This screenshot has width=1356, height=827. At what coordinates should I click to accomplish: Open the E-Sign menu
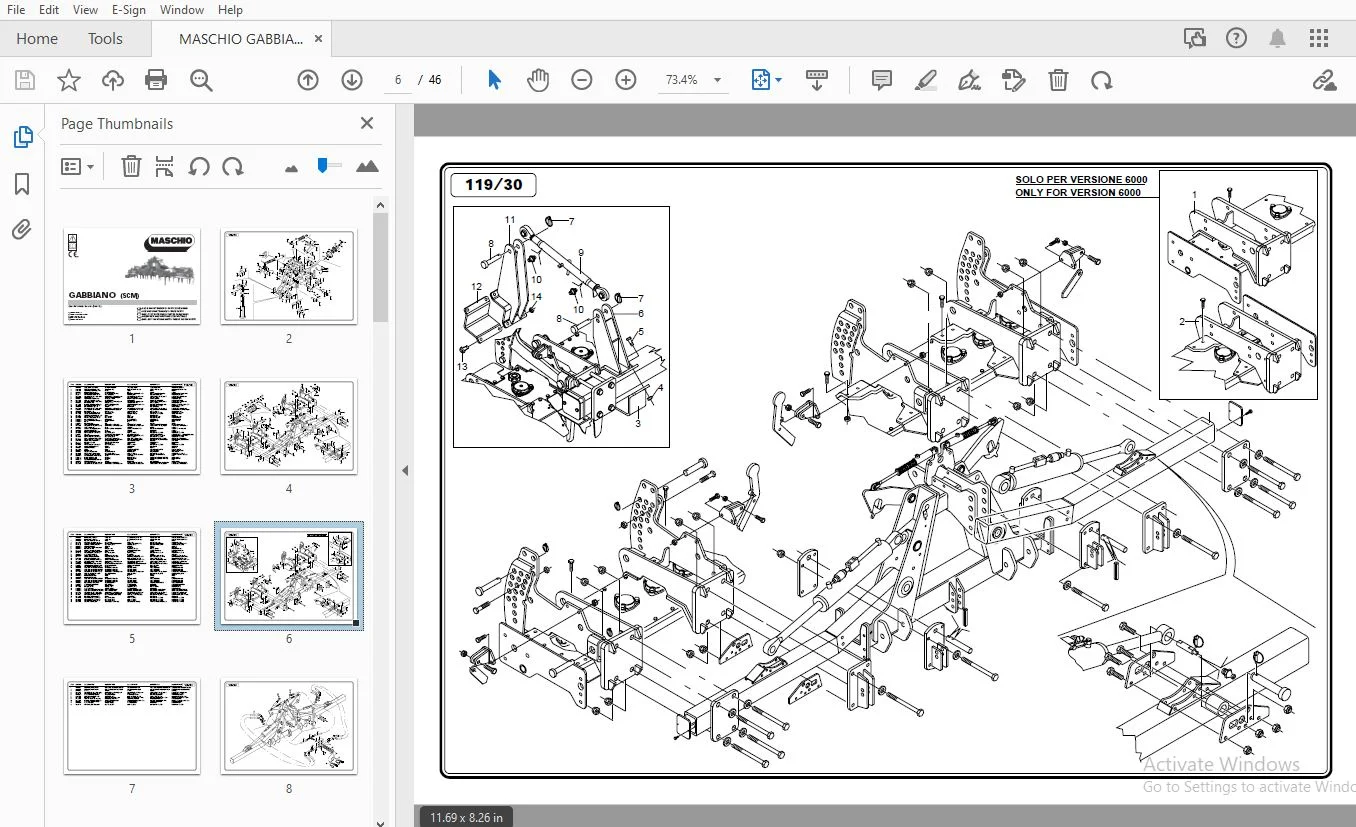pos(129,9)
